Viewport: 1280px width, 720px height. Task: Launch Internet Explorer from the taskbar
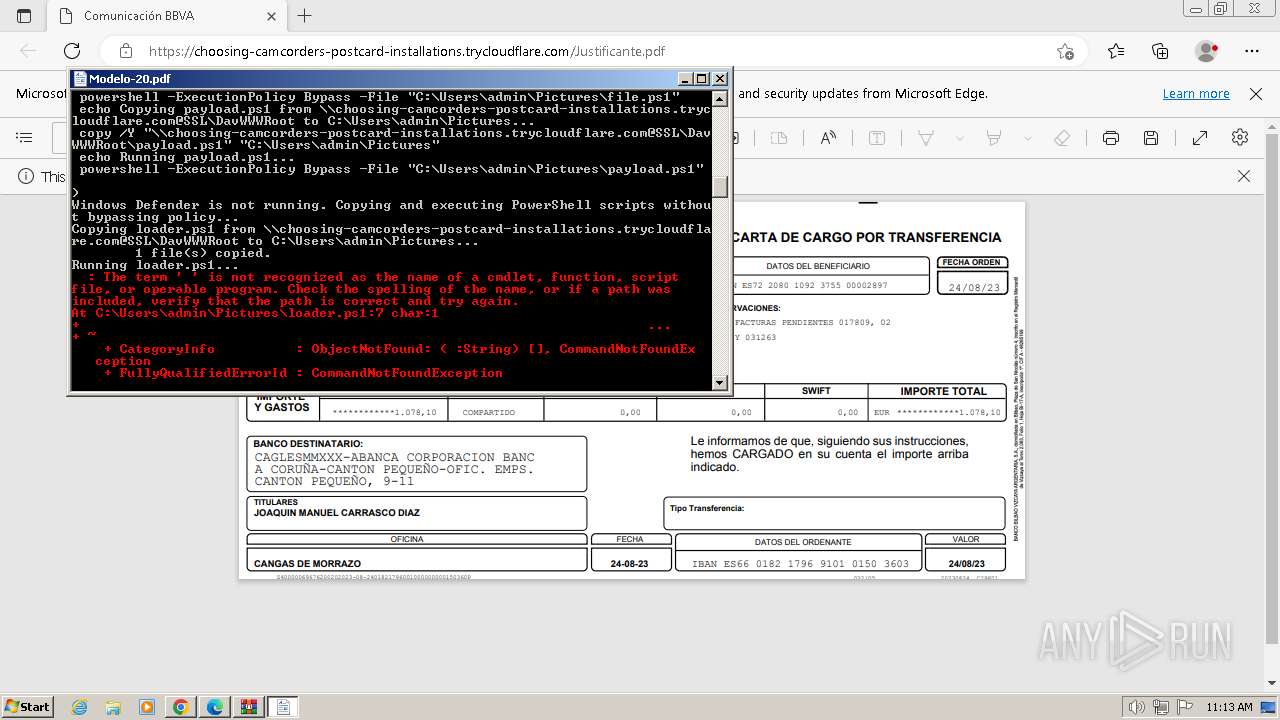tap(80, 707)
